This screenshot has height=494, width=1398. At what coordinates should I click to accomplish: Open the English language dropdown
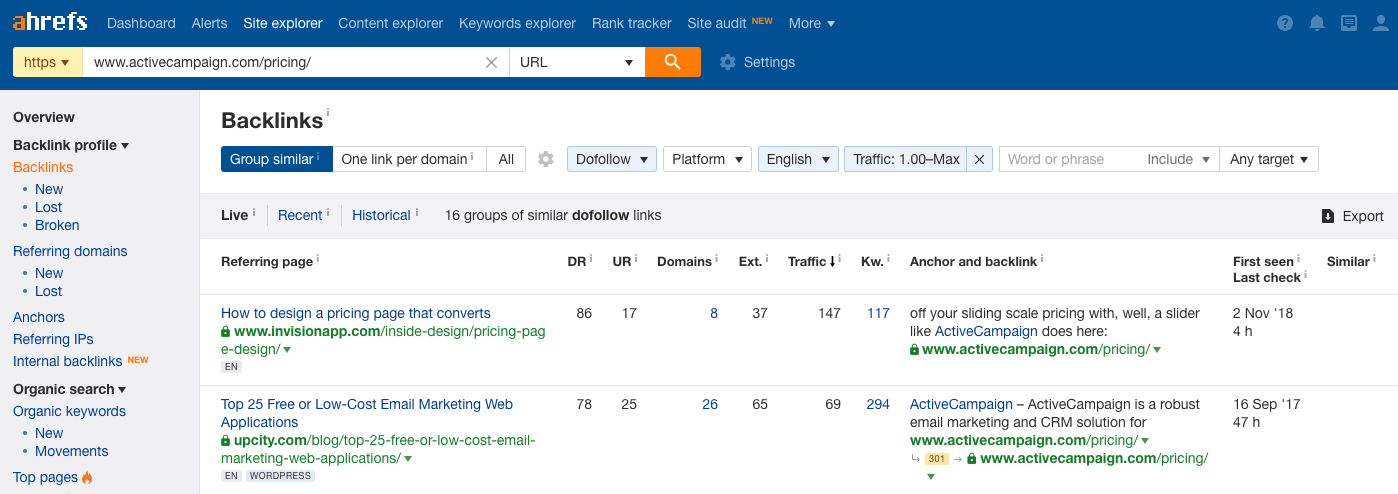click(798, 159)
